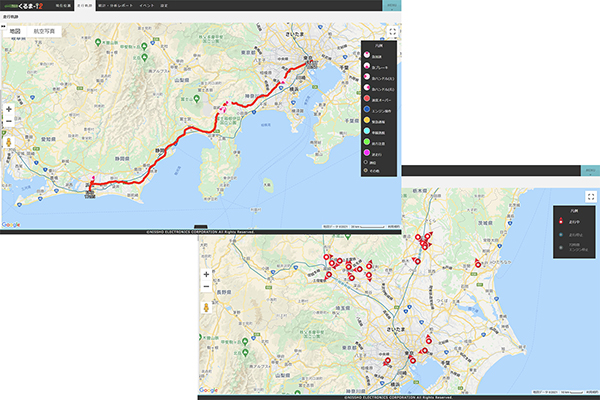
Task: Select Street View pegman on the route map
Action: point(9,142)
